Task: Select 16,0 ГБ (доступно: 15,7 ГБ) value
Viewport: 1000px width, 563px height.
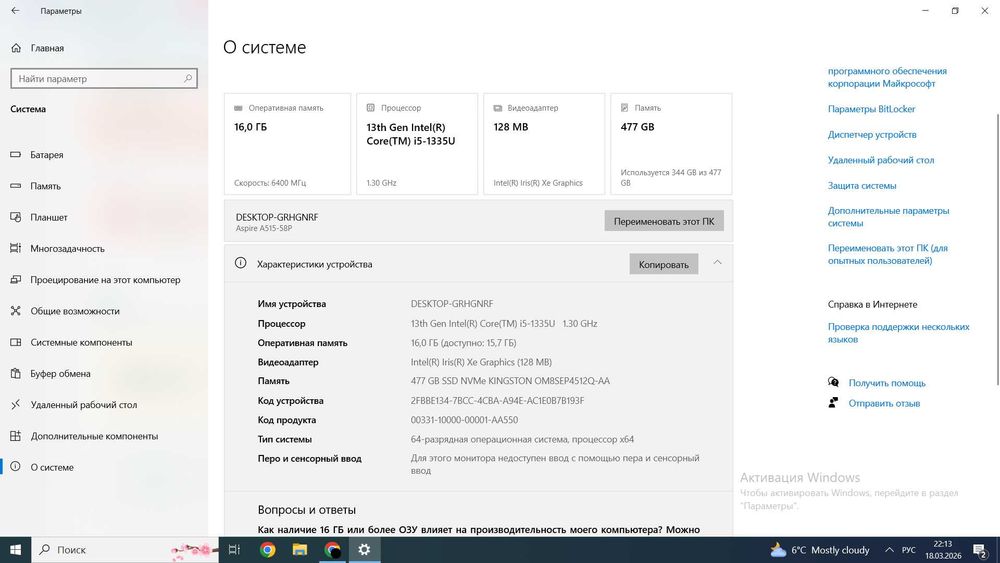Action: pos(463,342)
